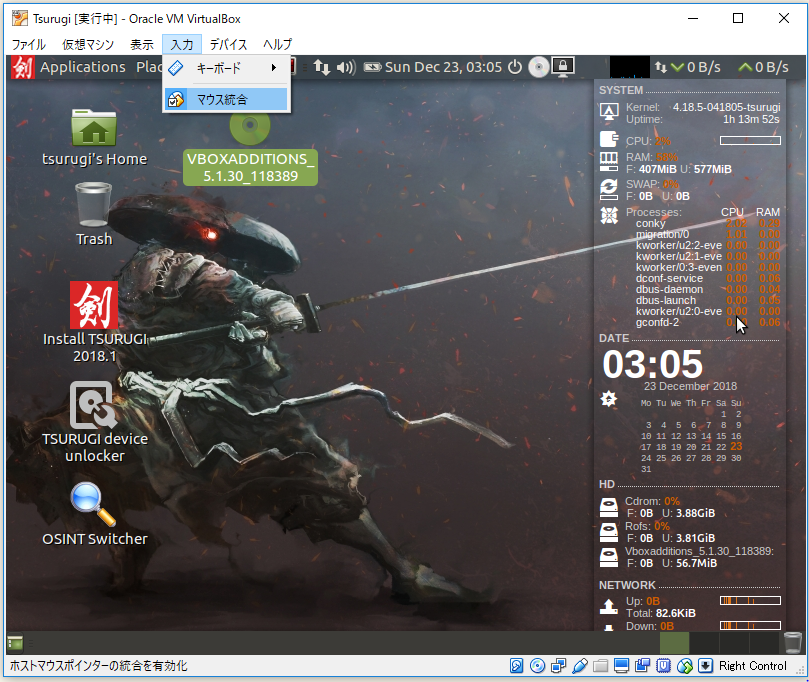Click the lock screen monitor icon
Image resolution: width=809 pixels, height=682 pixels.
click(x=563, y=67)
